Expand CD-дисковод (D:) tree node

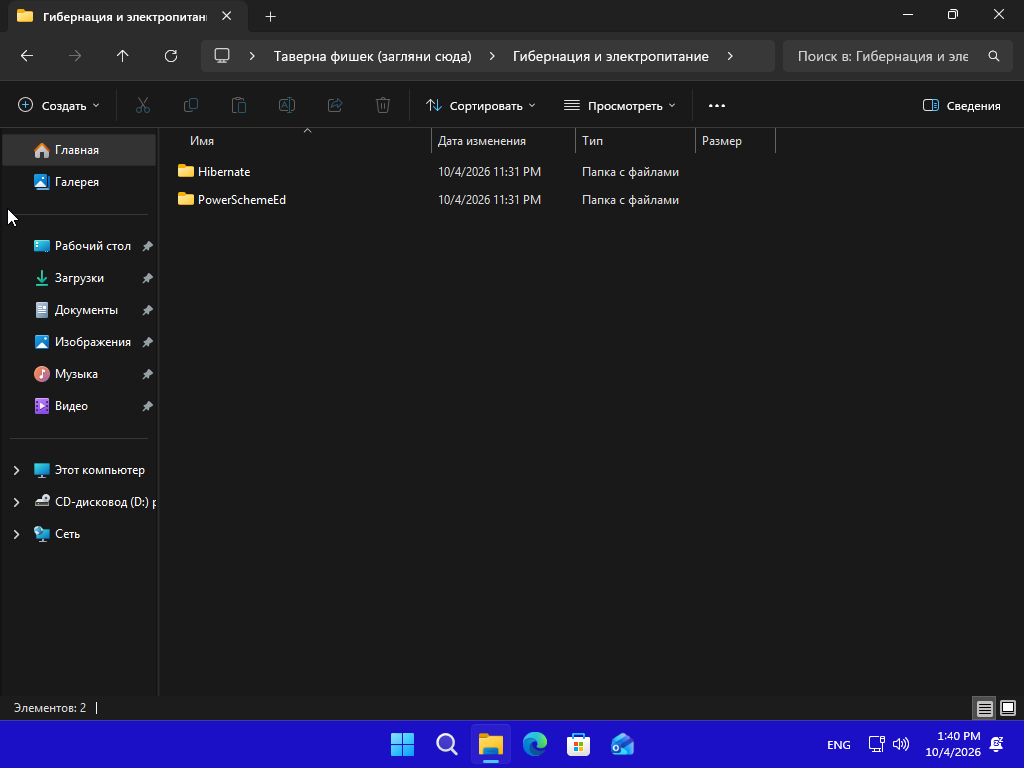[x=16, y=502]
